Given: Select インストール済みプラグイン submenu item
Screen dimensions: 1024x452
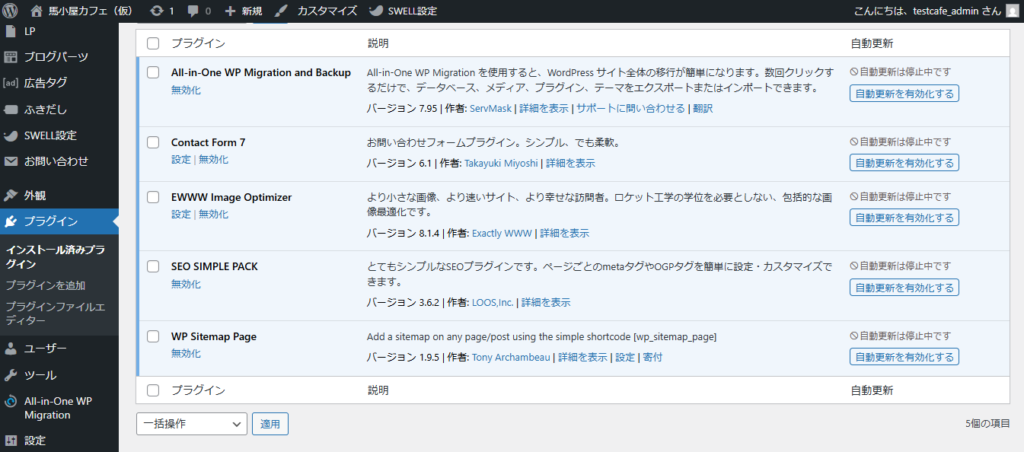Looking at the screenshot, I should click(55, 257).
